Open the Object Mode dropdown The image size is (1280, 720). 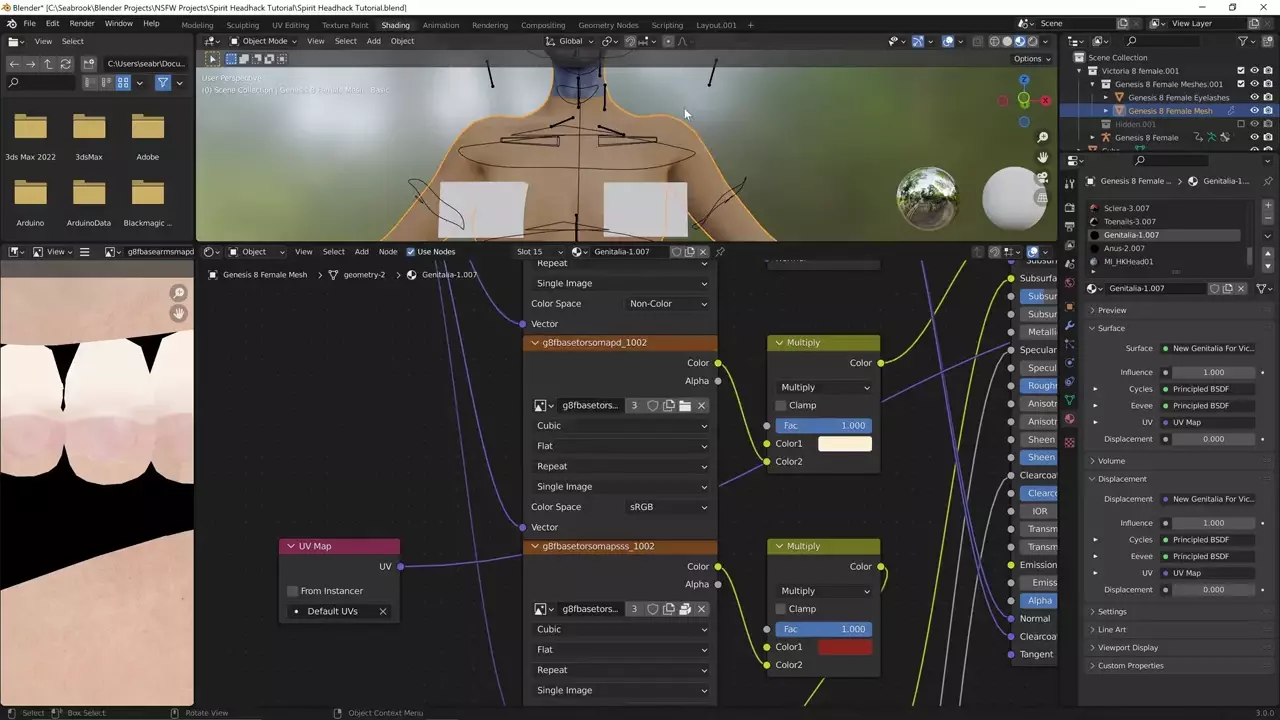tap(260, 41)
